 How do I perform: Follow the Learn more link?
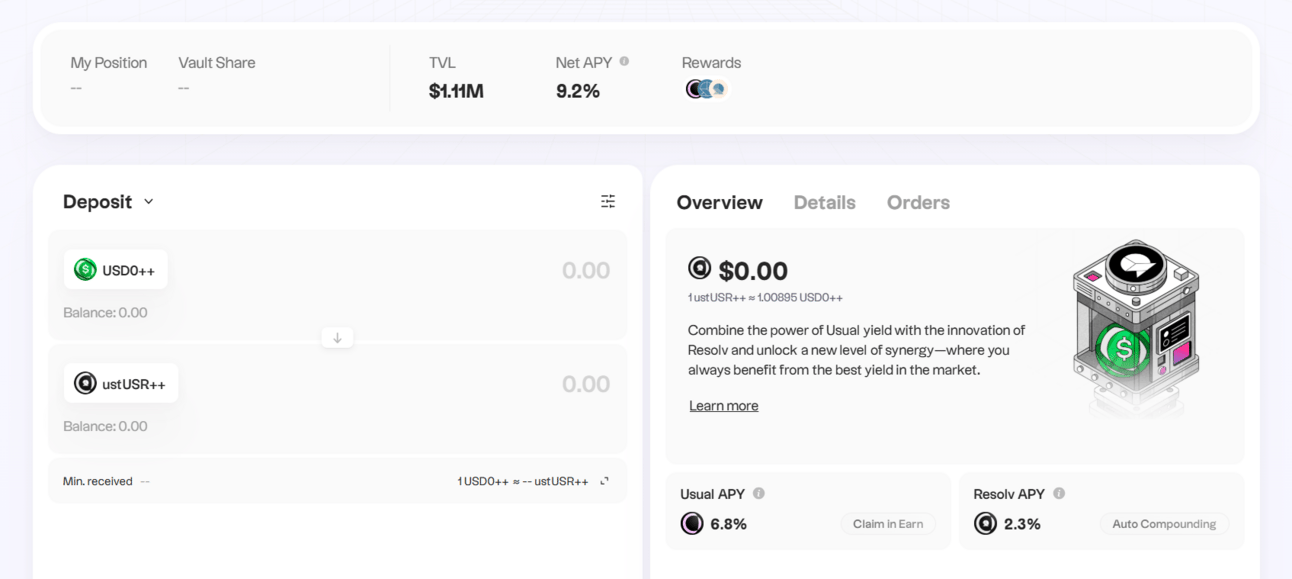[x=723, y=405]
